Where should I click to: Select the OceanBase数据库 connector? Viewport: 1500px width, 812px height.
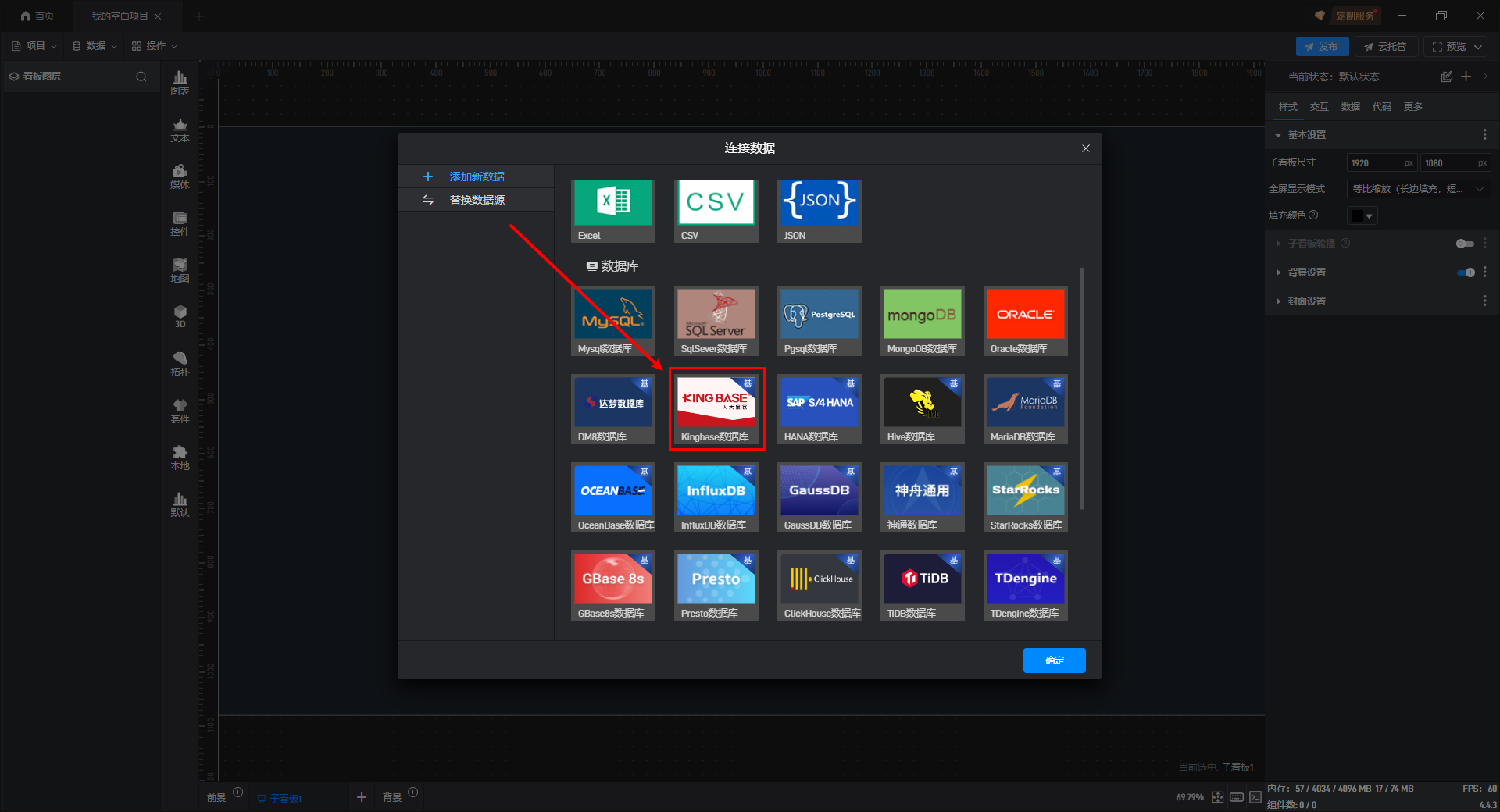(x=613, y=497)
